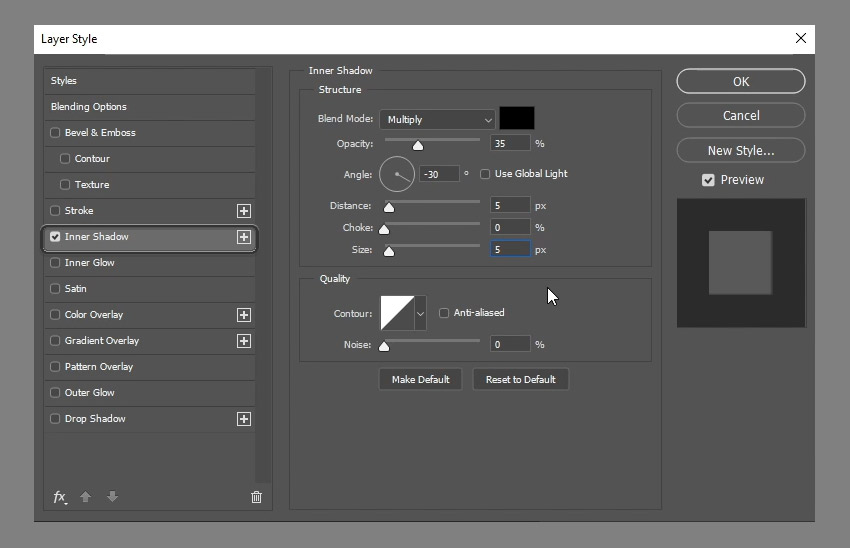Confirm with the OK button
The height and width of the screenshot is (548, 850).
click(740, 81)
